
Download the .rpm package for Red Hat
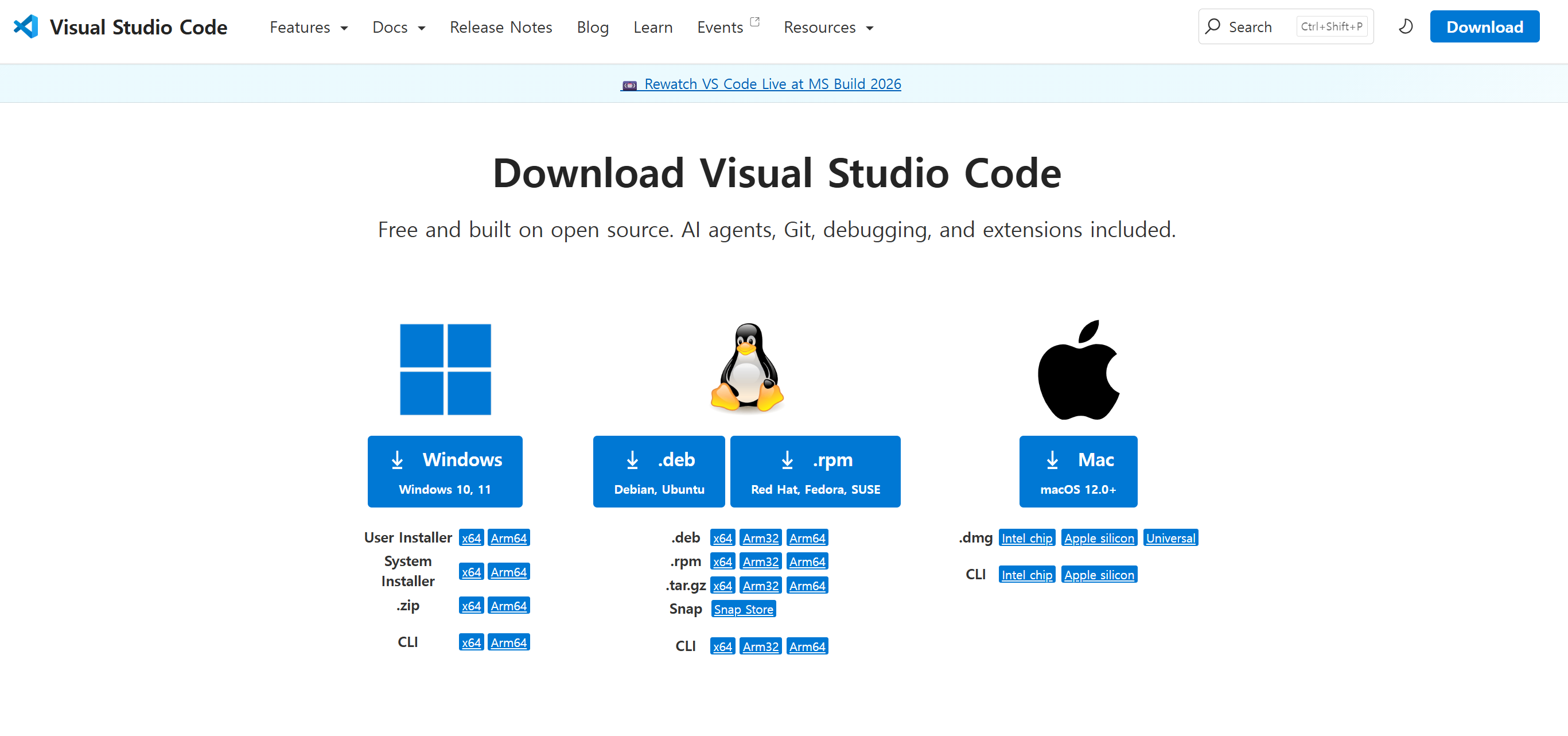[815, 471]
